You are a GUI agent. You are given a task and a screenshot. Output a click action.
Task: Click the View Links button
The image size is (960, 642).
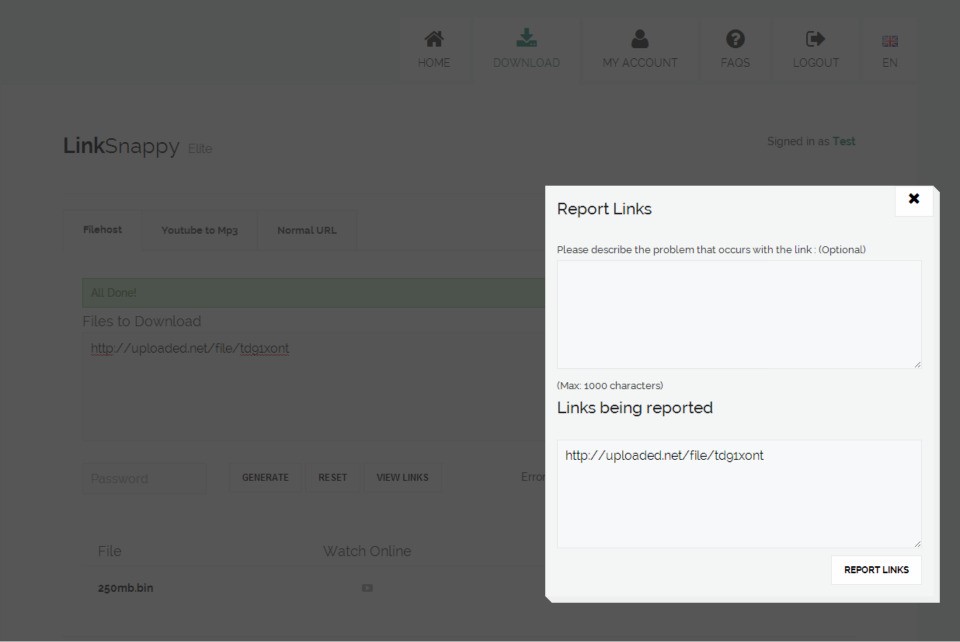coord(402,477)
